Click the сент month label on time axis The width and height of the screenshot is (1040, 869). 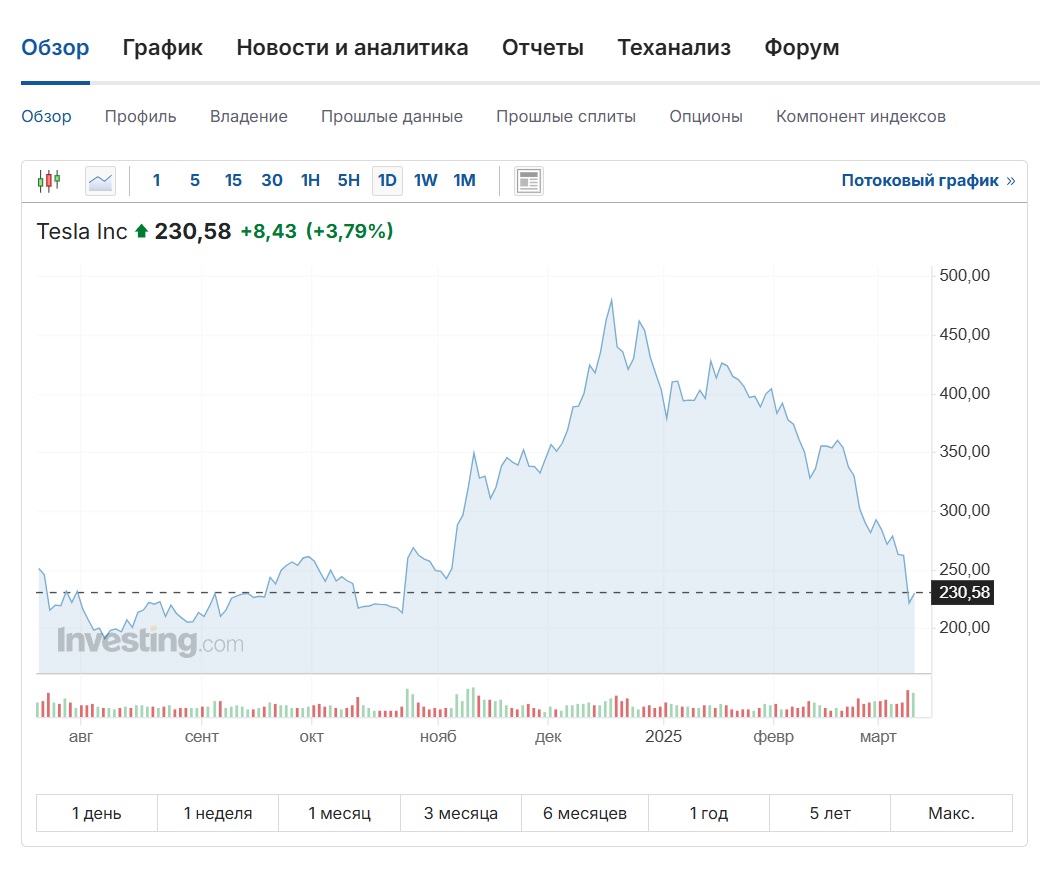click(202, 737)
